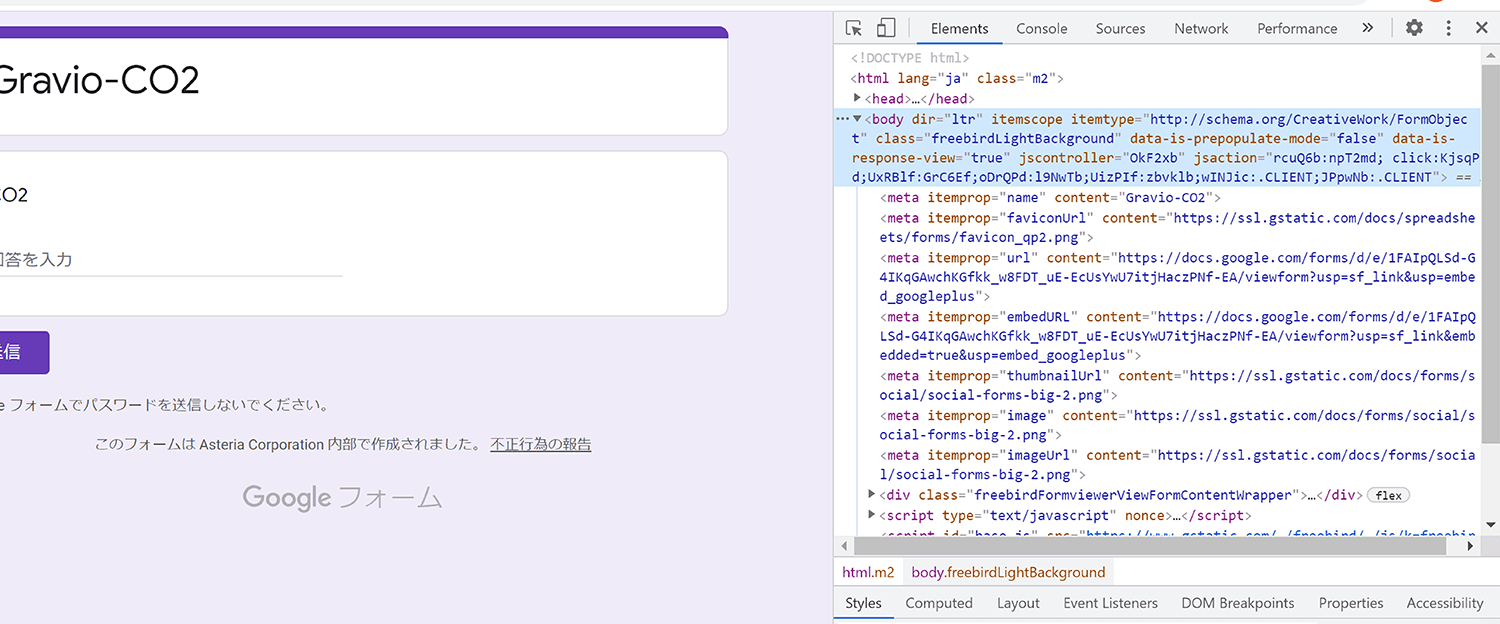Select the meta itemprop="embedURL" element
Image resolution: width=1500 pixels, height=624 pixels.
click(1177, 336)
